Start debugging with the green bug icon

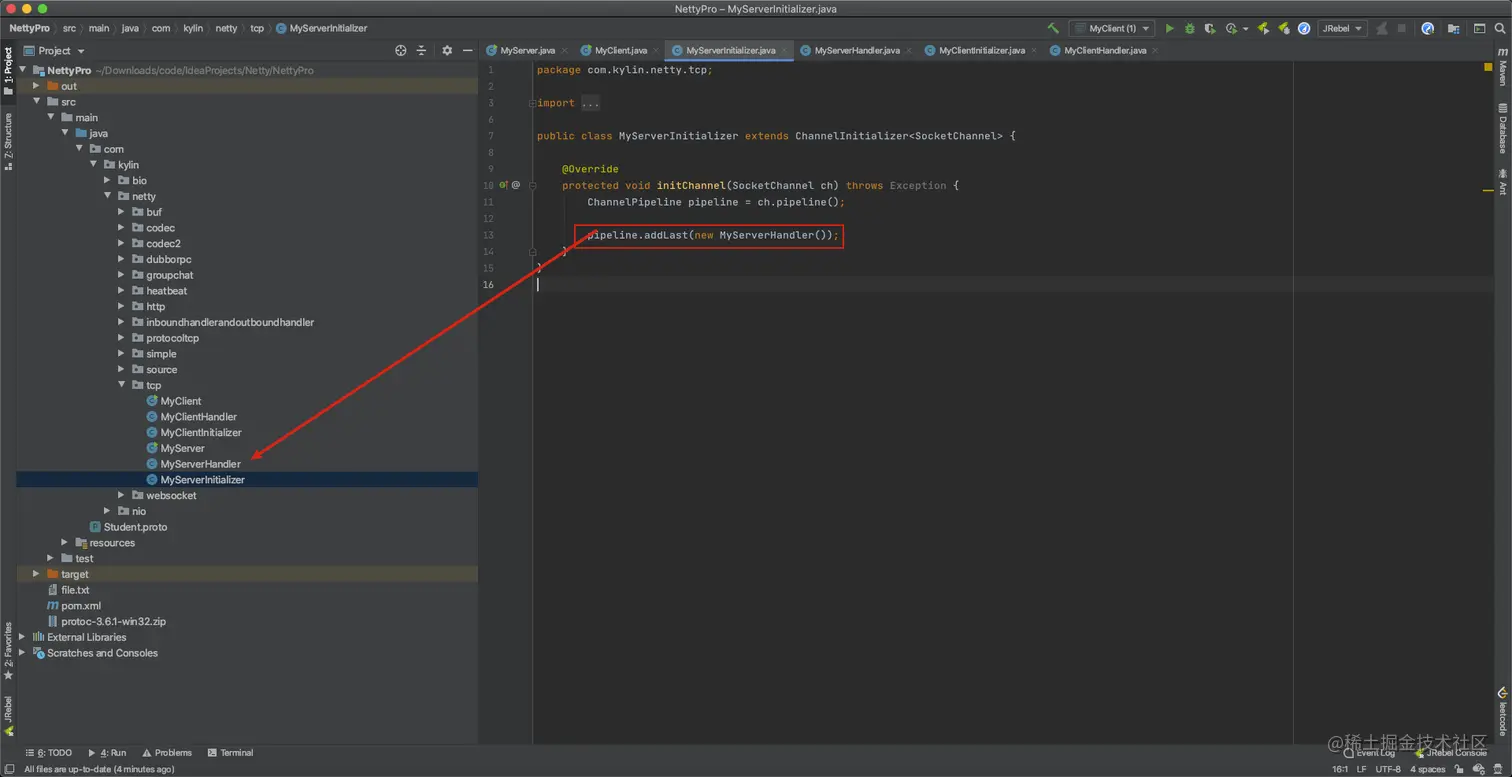click(x=1190, y=29)
